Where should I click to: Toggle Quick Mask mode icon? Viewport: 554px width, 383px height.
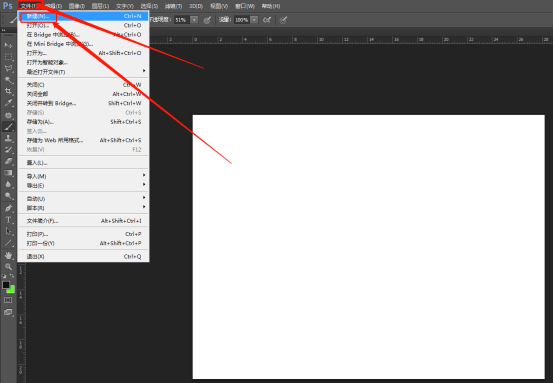tap(8, 300)
